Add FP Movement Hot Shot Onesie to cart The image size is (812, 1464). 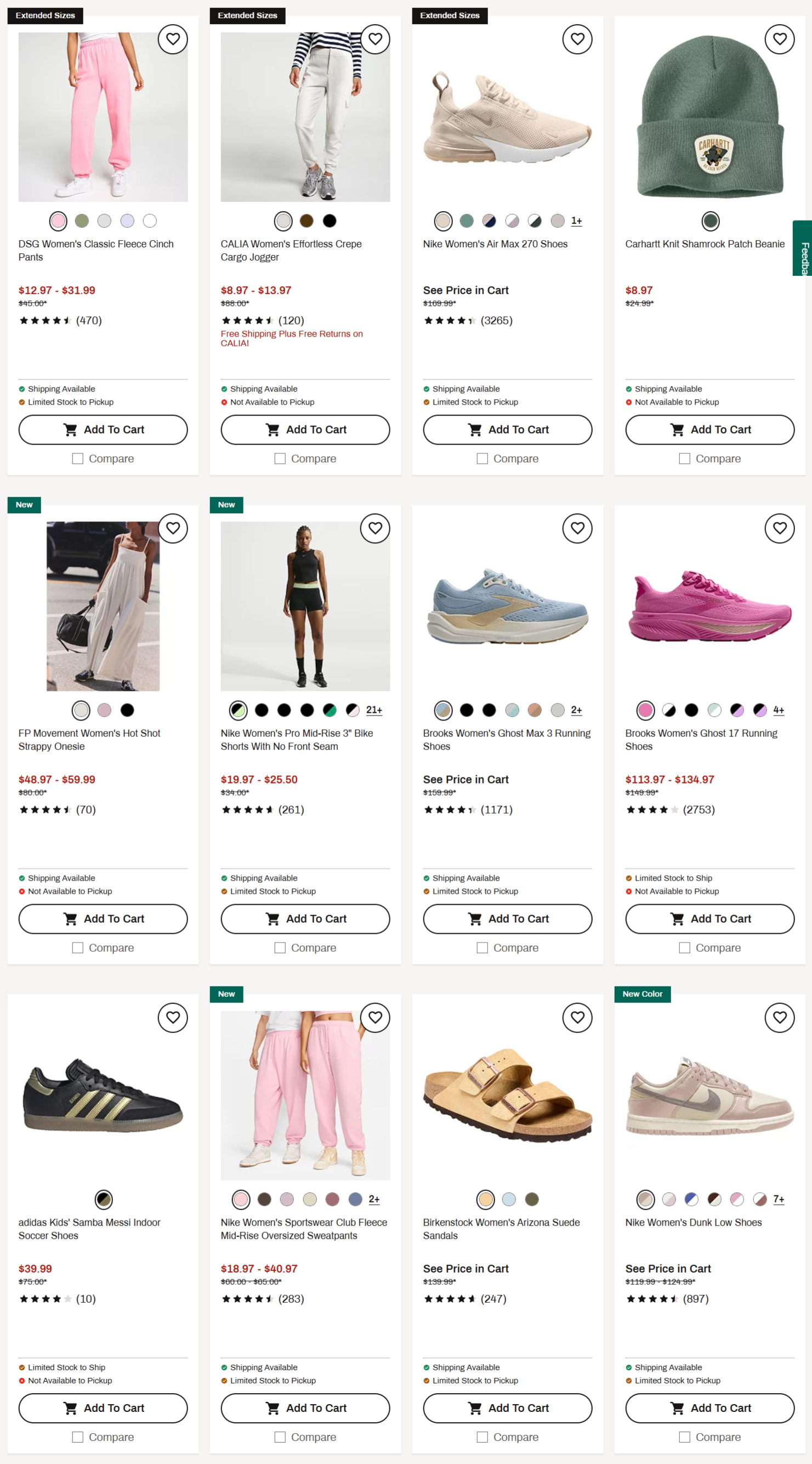[103, 919]
